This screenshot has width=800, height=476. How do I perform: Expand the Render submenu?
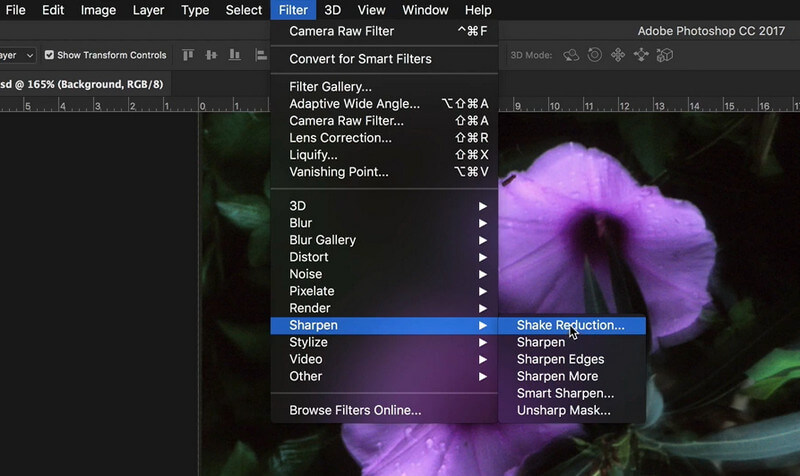[384, 308]
